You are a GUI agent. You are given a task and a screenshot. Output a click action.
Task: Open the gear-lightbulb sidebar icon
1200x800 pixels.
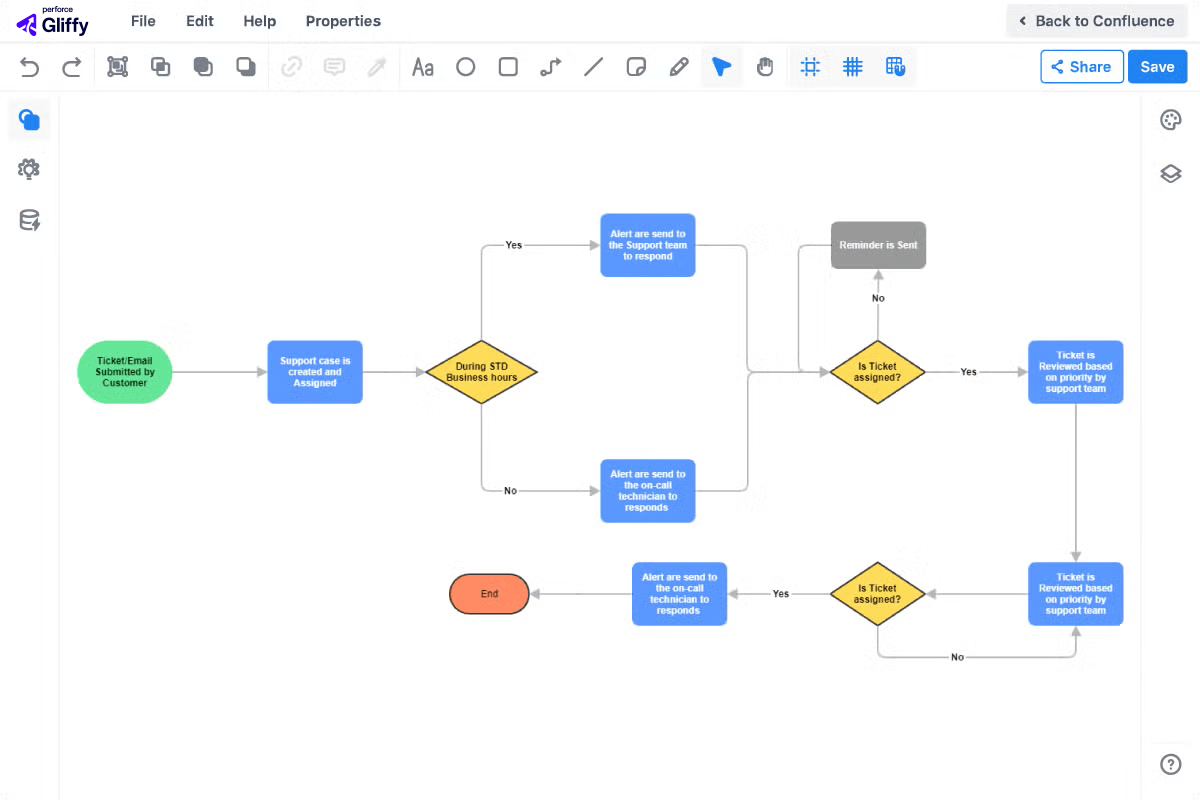(x=29, y=169)
